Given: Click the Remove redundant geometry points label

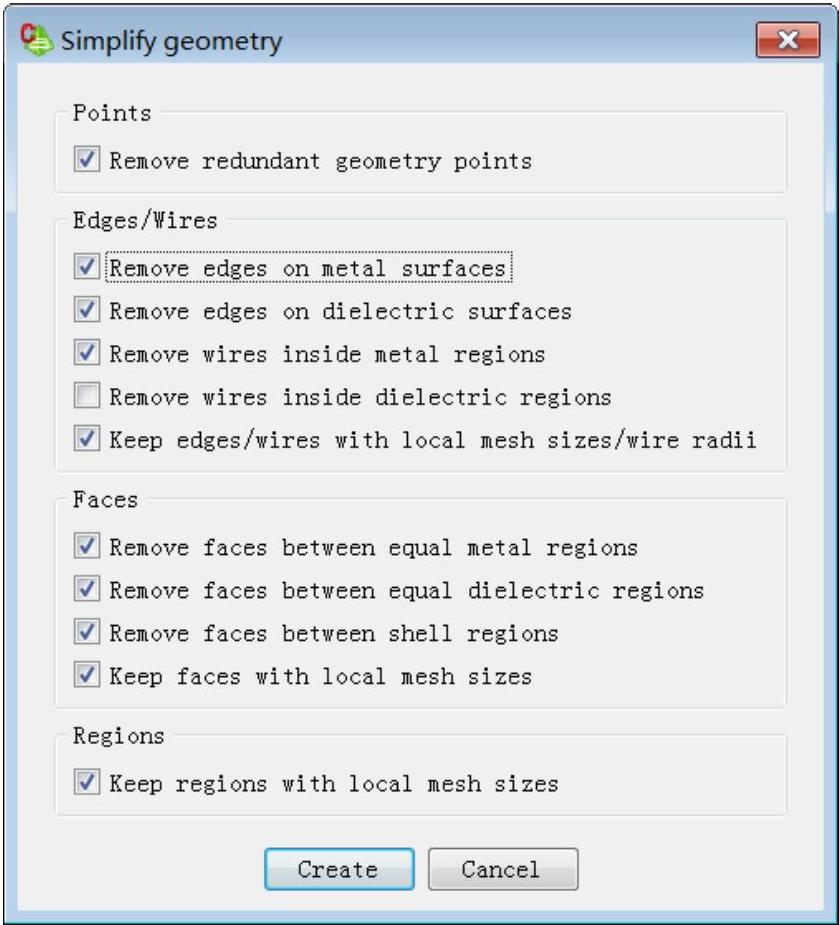Looking at the screenshot, I should tap(321, 161).
